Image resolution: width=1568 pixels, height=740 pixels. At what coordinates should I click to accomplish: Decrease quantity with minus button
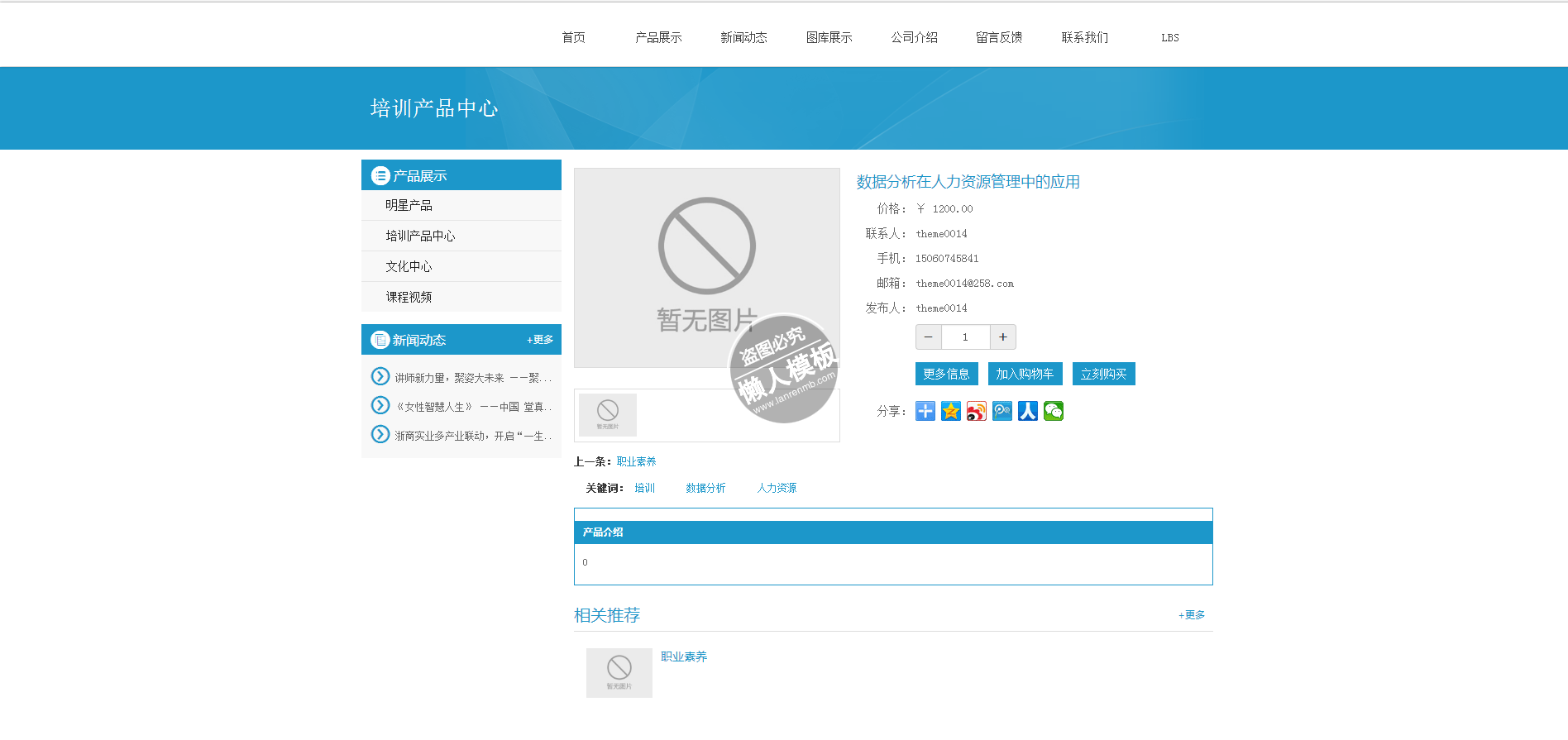[928, 337]
